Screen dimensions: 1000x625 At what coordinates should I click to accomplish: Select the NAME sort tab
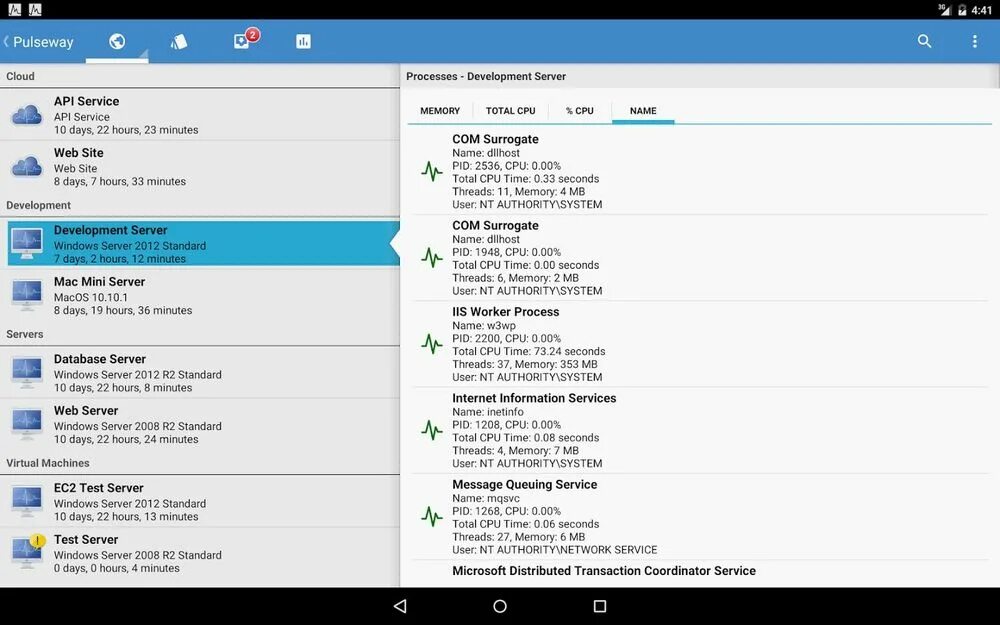[643, 111]
